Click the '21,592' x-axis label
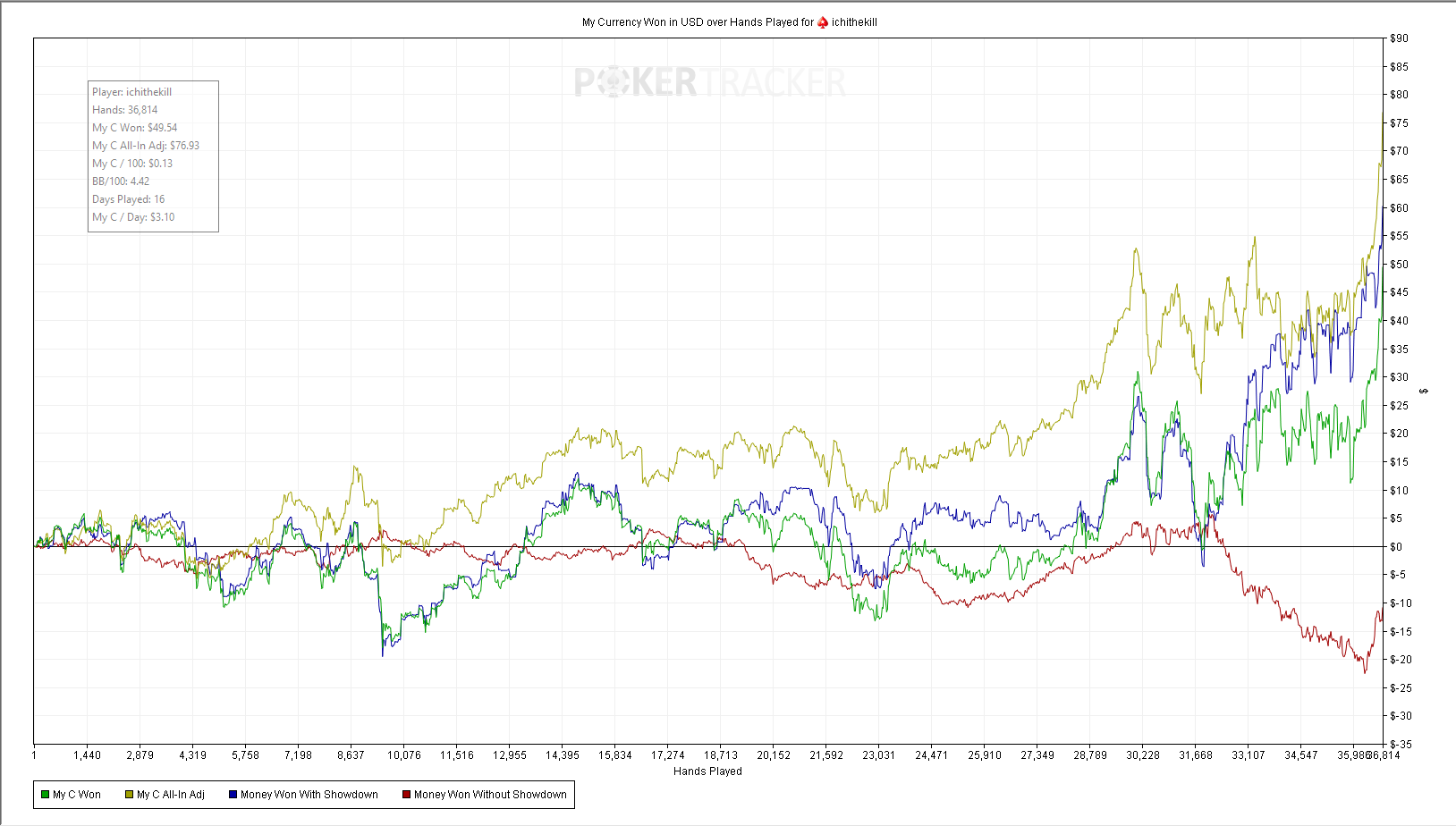This screenshot has width=1456, height=826. click(826, 755)
